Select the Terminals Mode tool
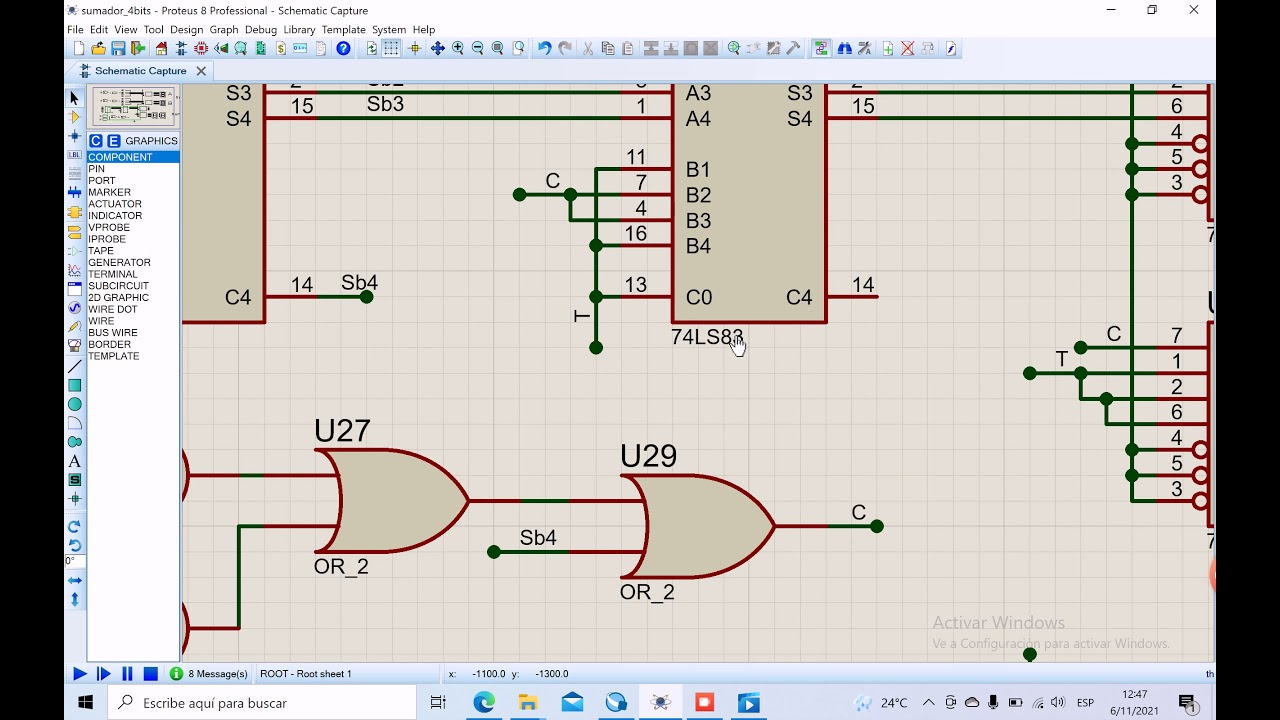This screenshot has height=720, width=1280. coord(74,231)
